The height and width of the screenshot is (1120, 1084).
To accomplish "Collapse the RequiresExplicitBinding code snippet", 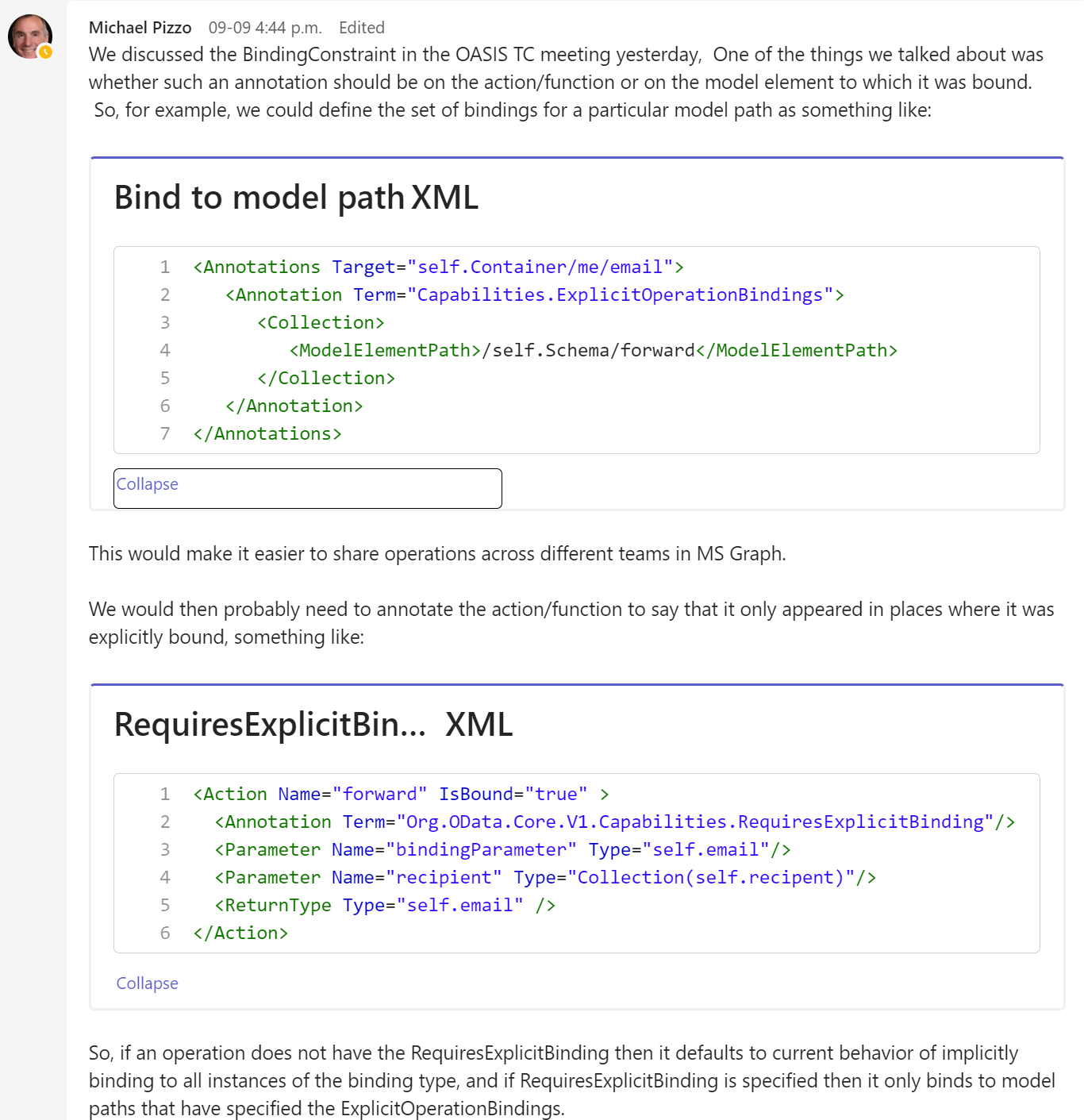I will coord(147,983).
